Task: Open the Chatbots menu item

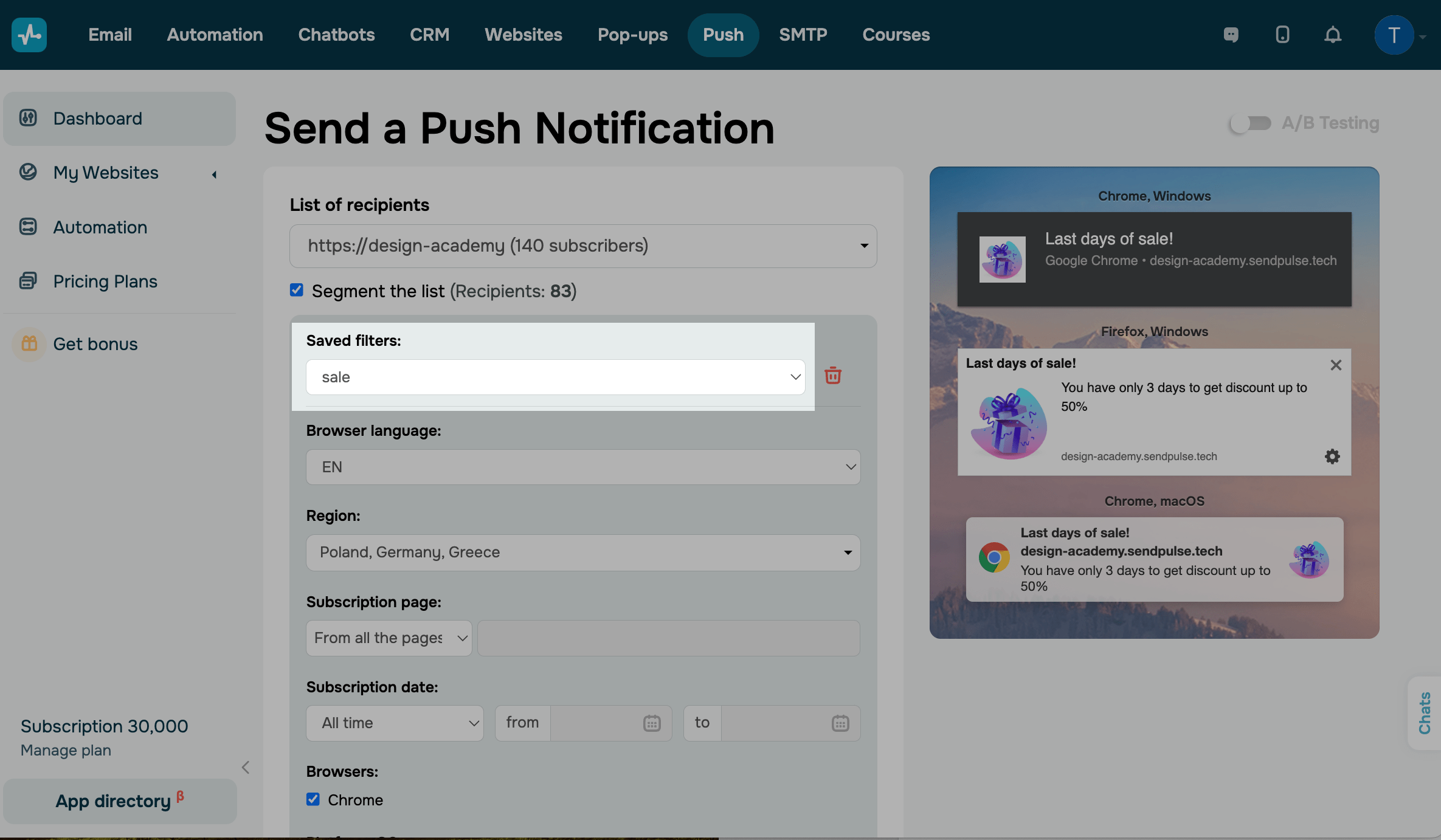Action: pos(336,35)
